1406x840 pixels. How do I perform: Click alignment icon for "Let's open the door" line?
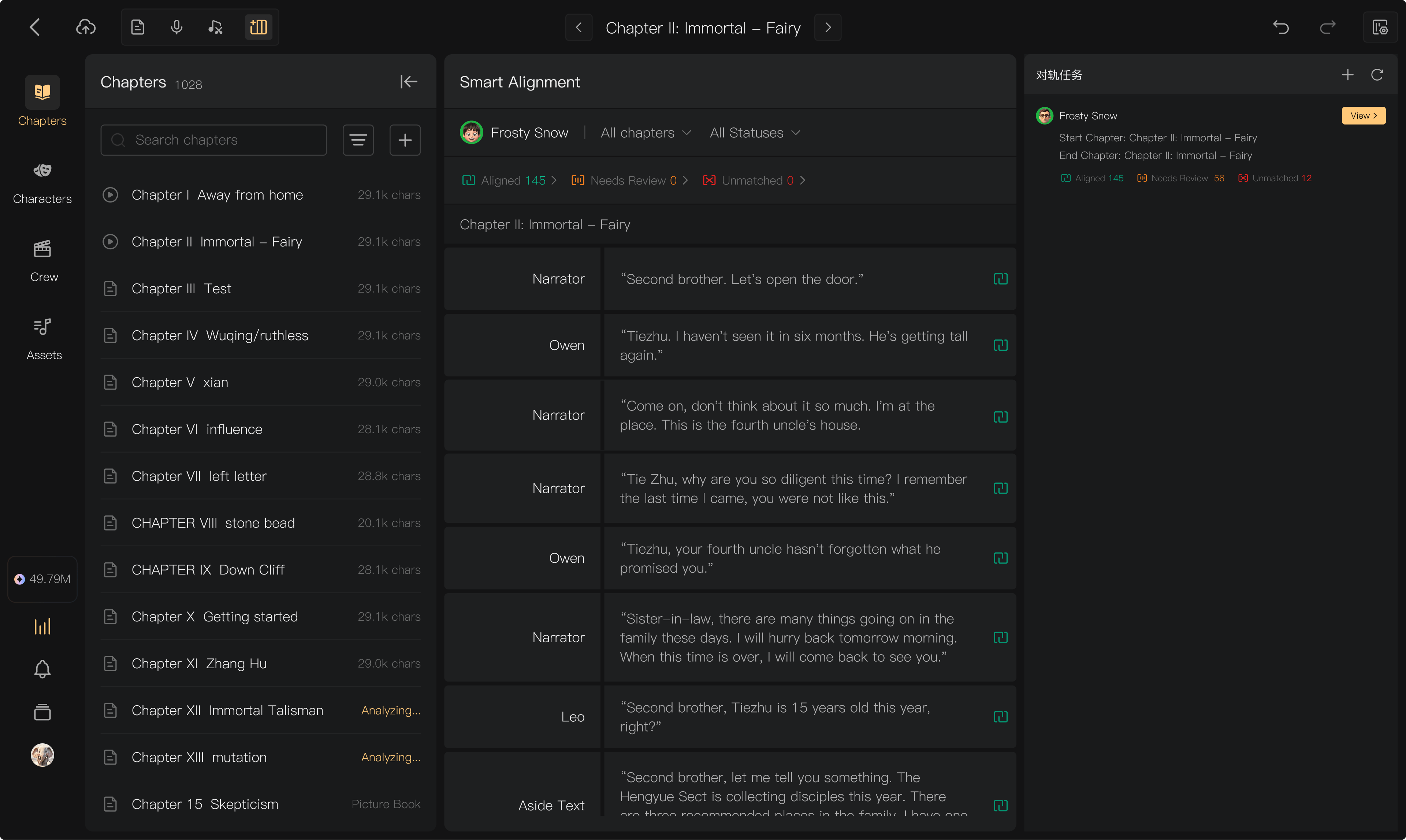[x=1000, y=279]
